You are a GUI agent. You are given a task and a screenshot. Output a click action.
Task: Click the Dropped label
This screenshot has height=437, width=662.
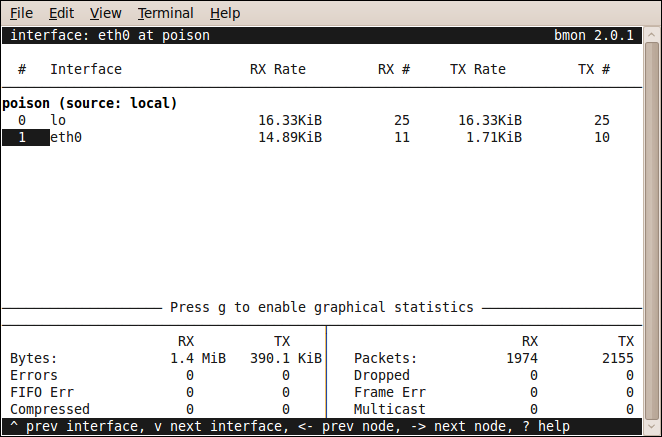[x=382, y=375]
